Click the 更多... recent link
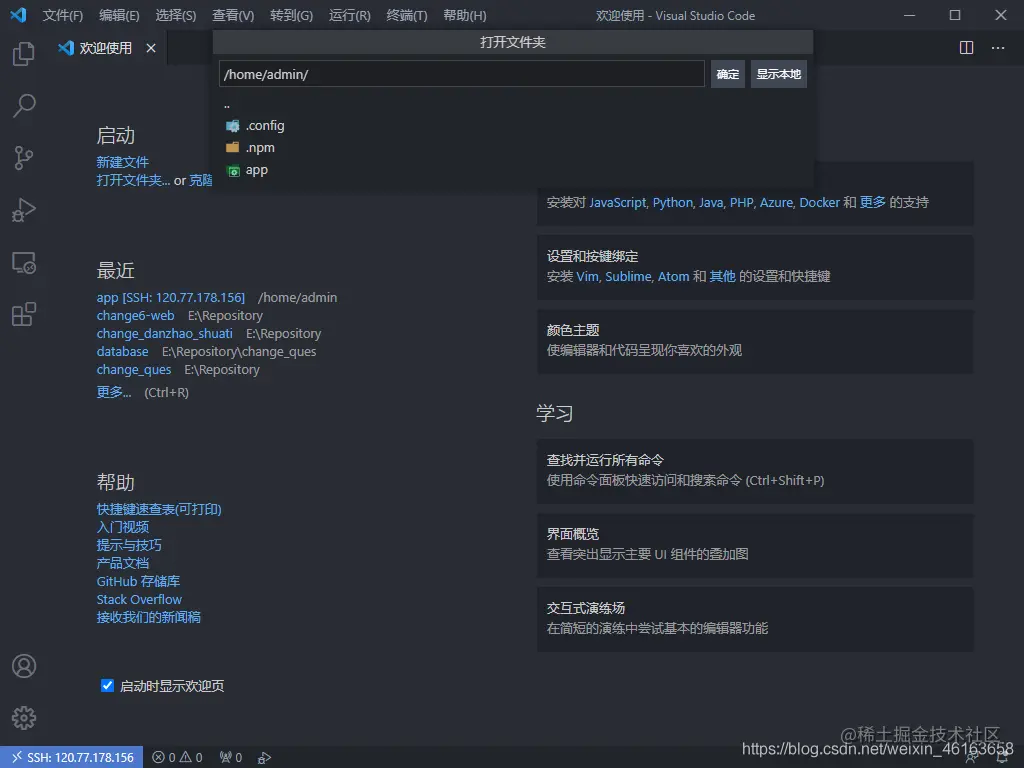 (x=114, y=392)
